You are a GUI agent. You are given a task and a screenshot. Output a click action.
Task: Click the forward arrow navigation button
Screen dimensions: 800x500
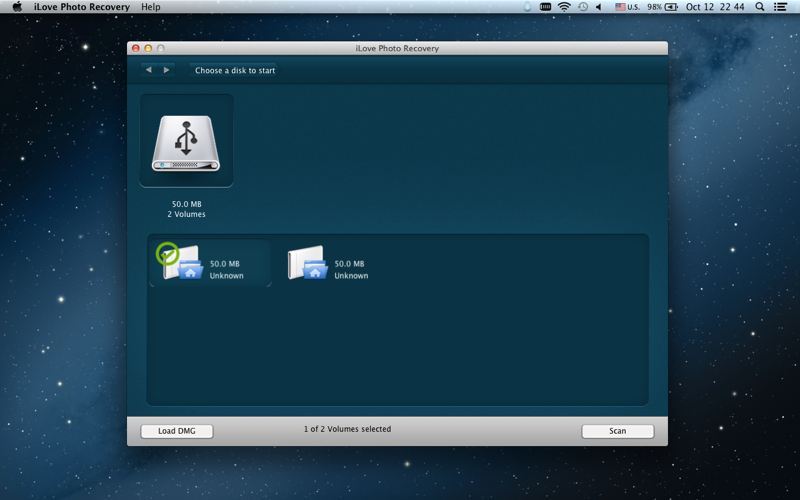tap(166, 70)
